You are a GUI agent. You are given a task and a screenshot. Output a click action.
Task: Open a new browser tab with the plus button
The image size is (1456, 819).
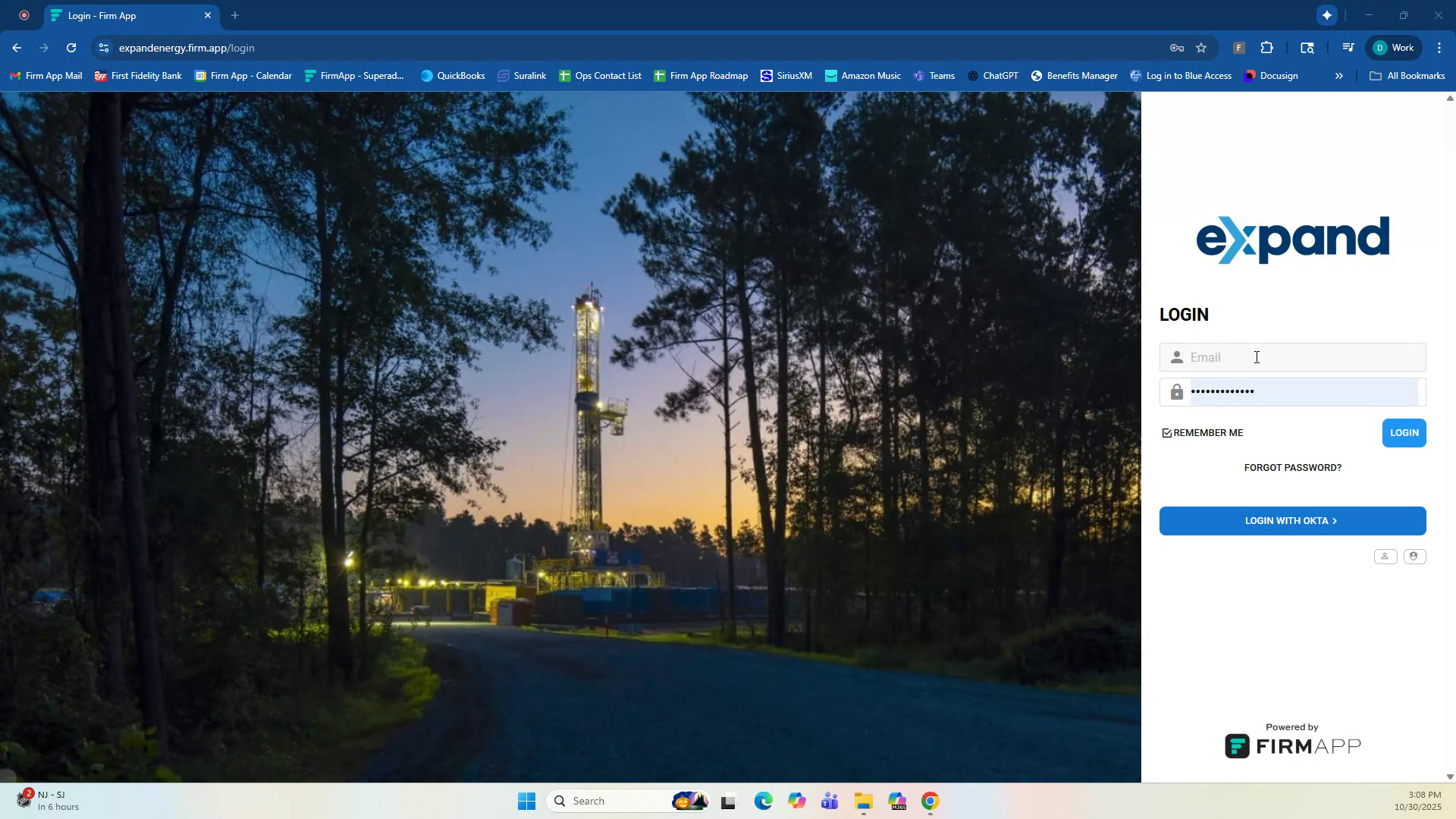point(234,15)
